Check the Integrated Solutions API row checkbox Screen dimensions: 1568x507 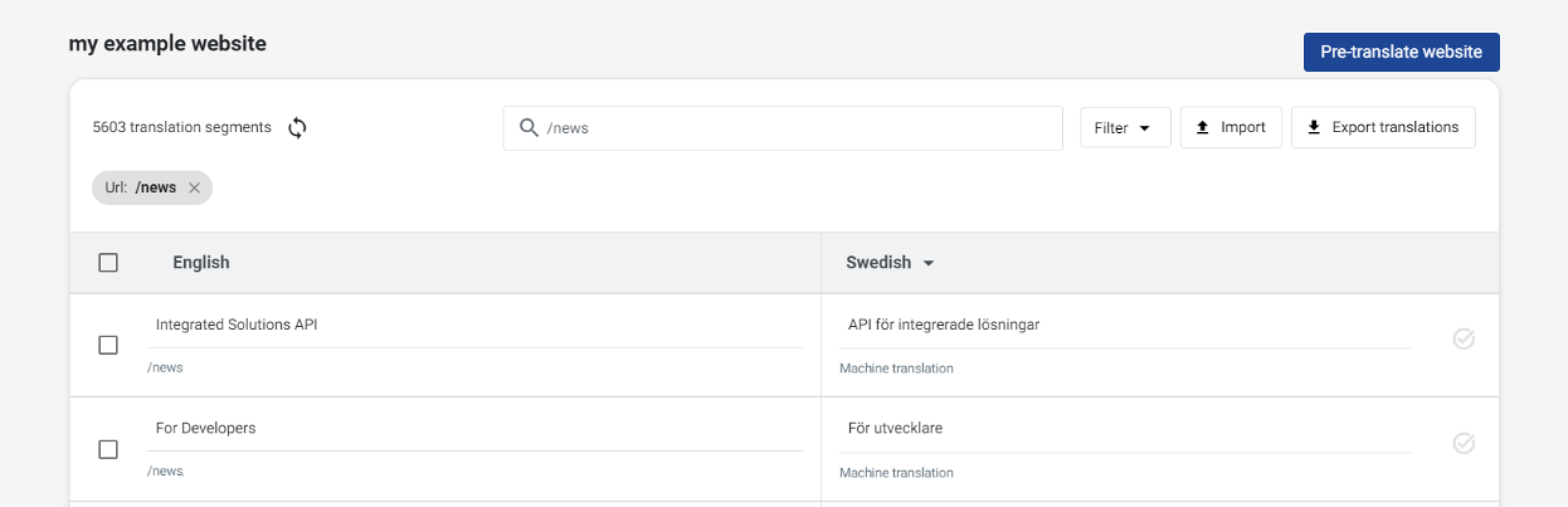pyautogui.click(x=108, y=345)
